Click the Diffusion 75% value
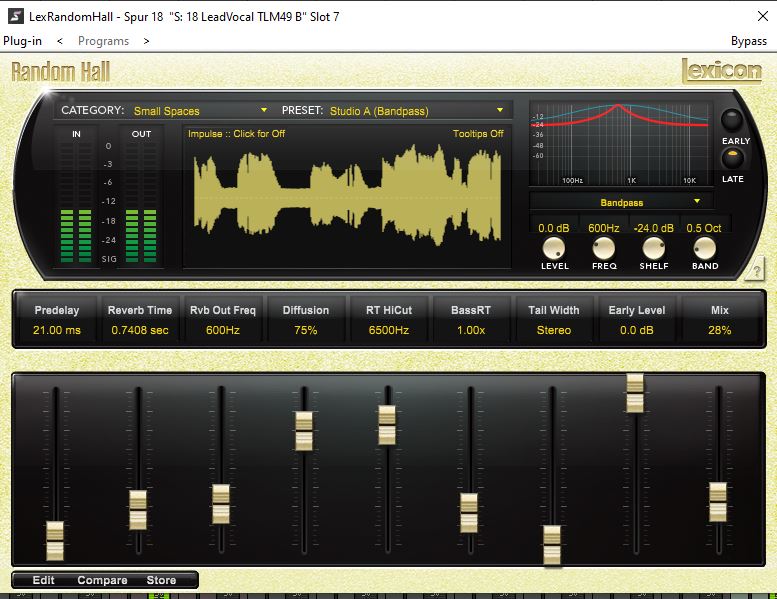 click(305, 330)
